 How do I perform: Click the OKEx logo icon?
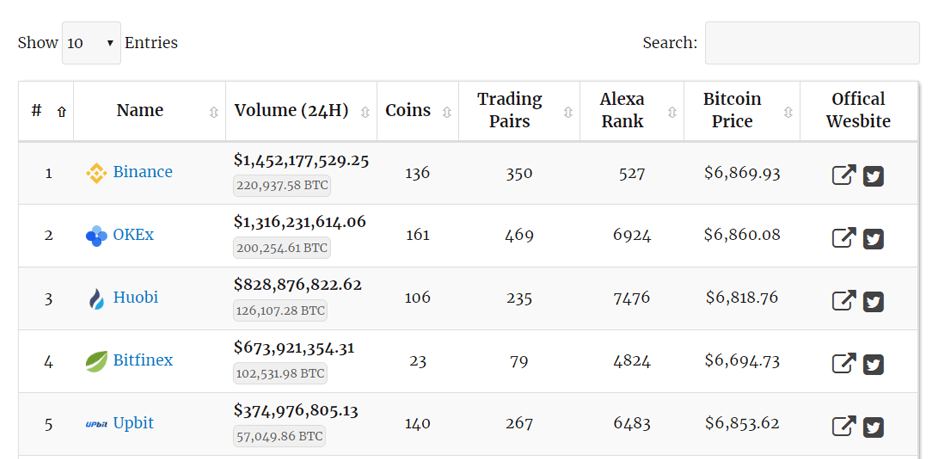coord(97,235)
